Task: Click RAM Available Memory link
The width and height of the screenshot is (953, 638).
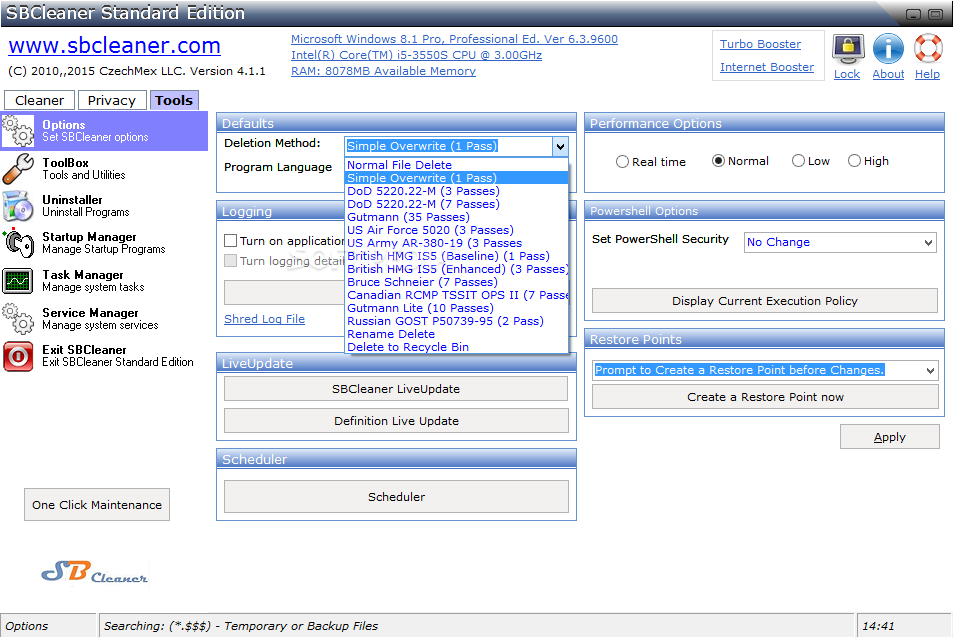Action: 383,71
